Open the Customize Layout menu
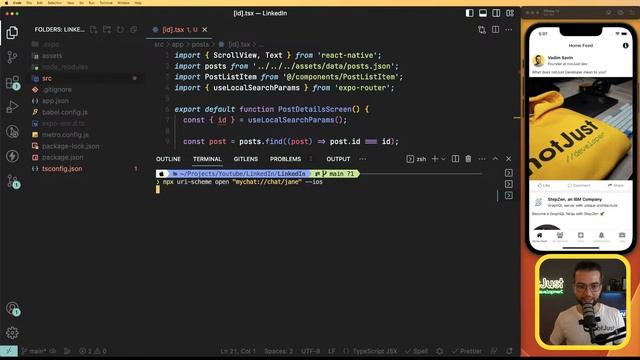The height and width of the screenshot is (360, 640). point(510,13)
